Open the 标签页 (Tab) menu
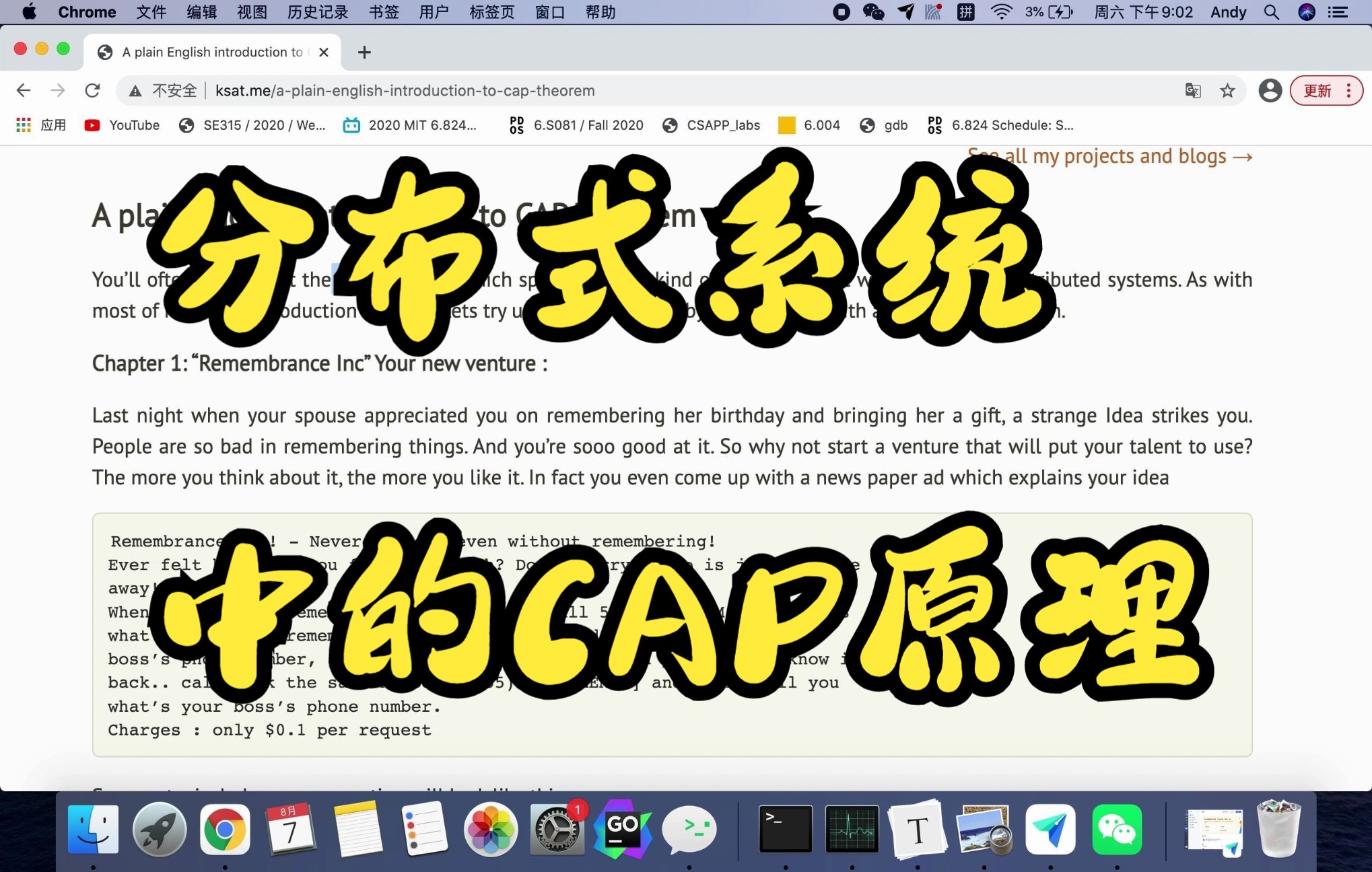The width and height of the screenshot is (1372, 872). tap(491, 12)
